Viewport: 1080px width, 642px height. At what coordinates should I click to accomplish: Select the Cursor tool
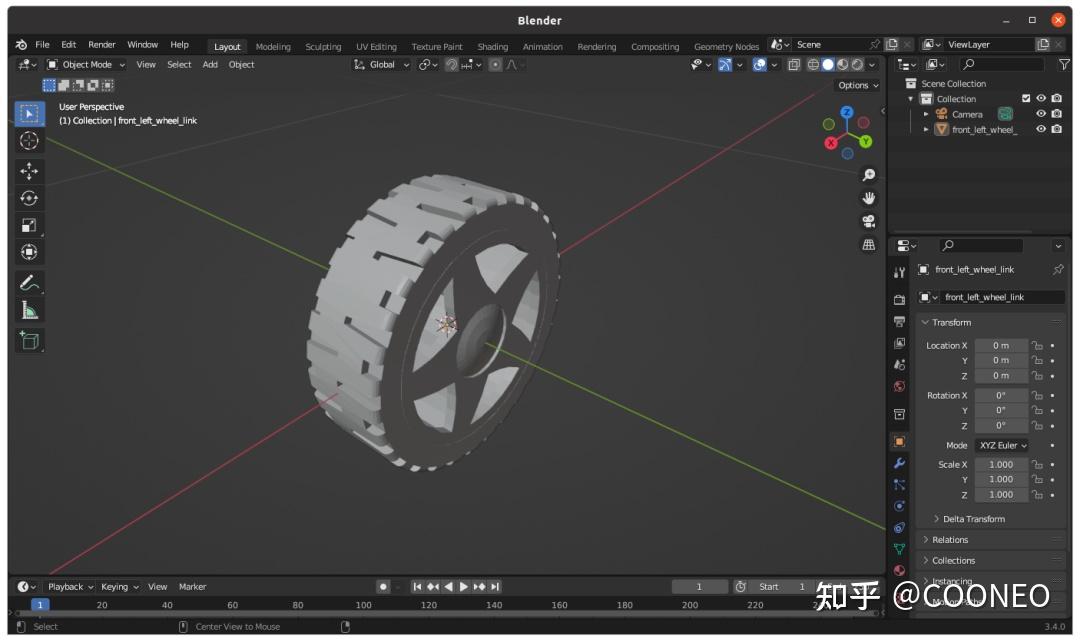[29, 141]
